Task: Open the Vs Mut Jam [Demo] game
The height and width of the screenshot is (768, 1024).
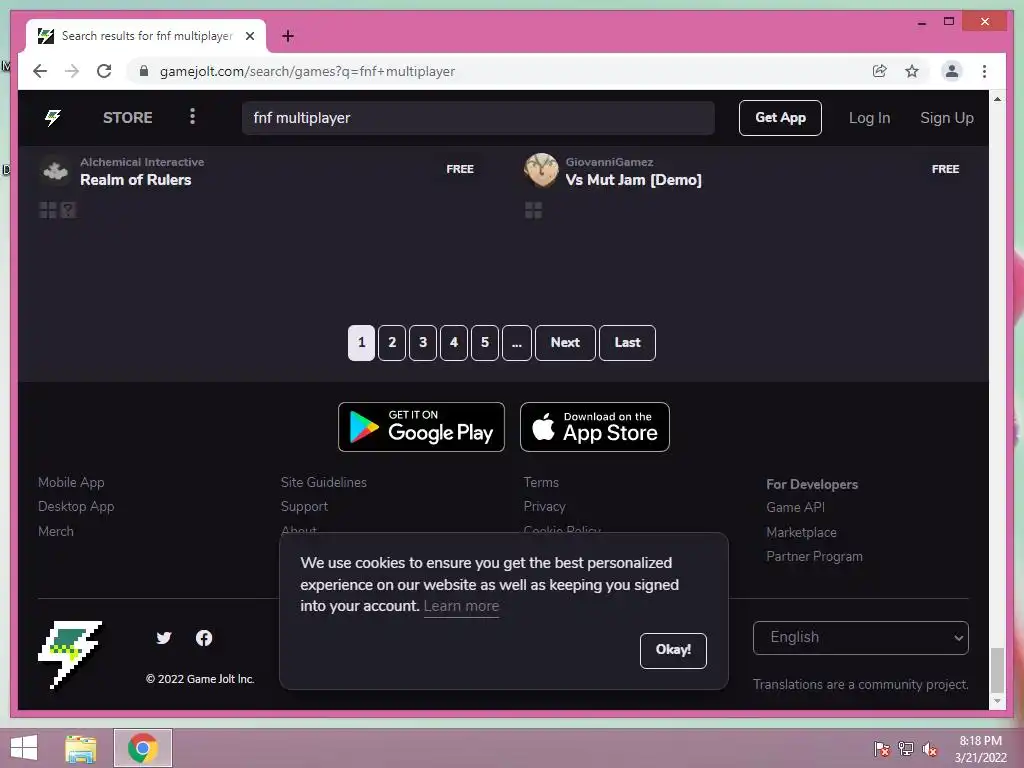Action: click(633, 180)
